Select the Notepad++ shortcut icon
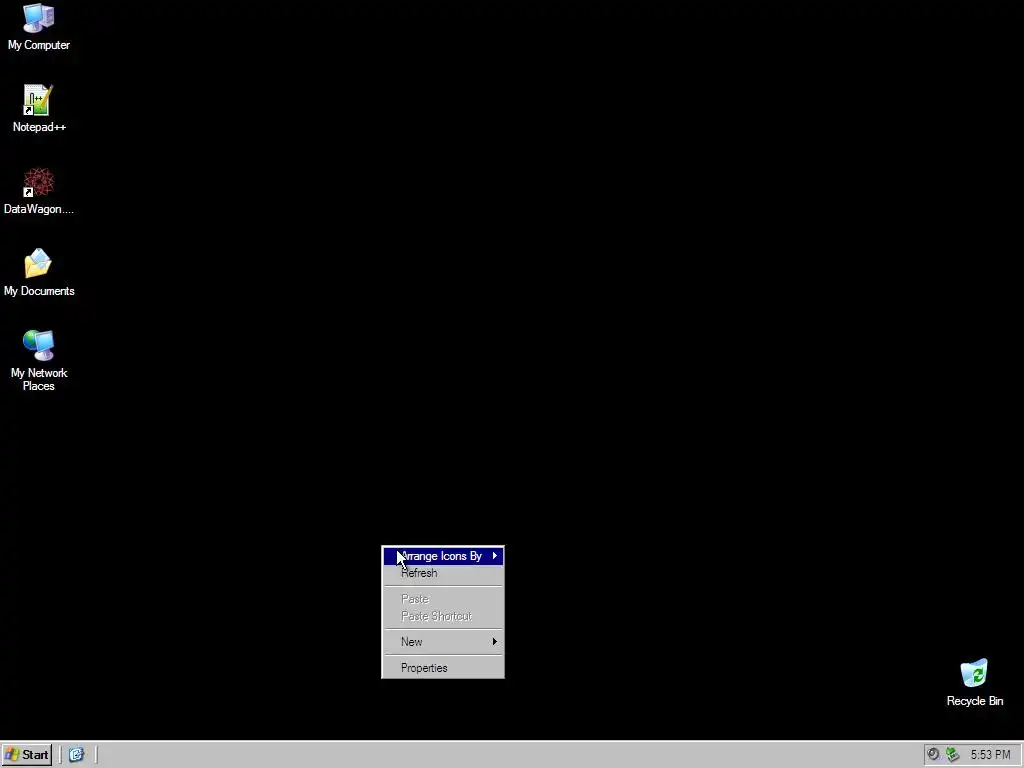 38,100
